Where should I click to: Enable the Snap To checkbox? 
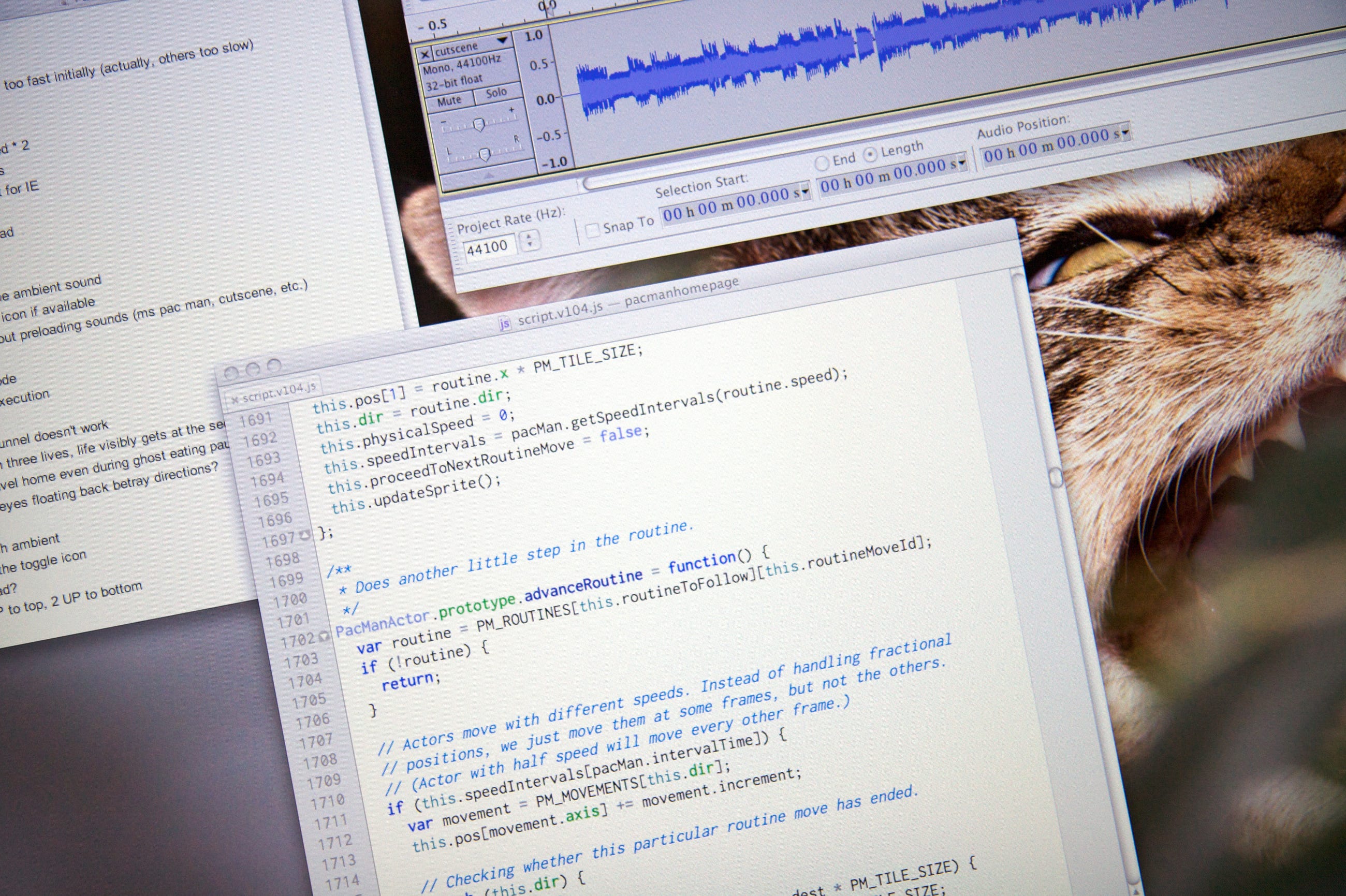[x=593, y=230]
